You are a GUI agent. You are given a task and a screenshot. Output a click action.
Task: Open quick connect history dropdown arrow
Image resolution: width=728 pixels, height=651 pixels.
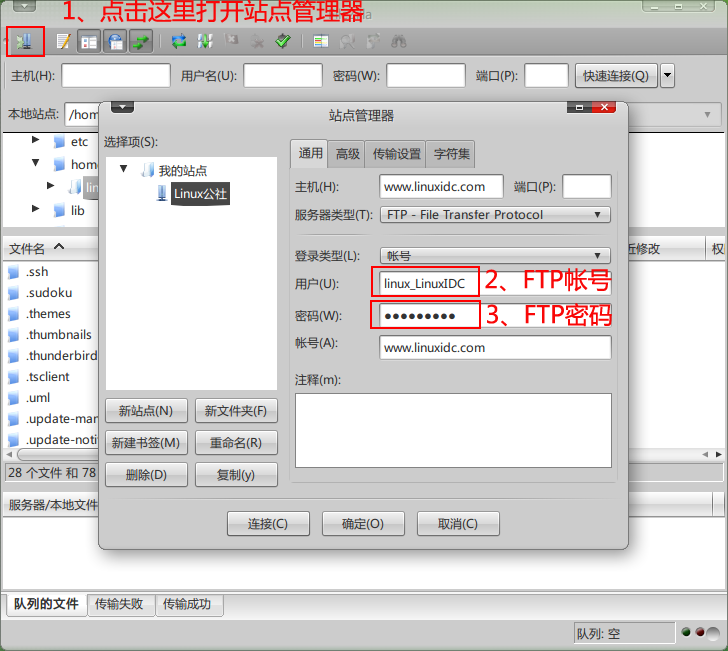[667, 75]
